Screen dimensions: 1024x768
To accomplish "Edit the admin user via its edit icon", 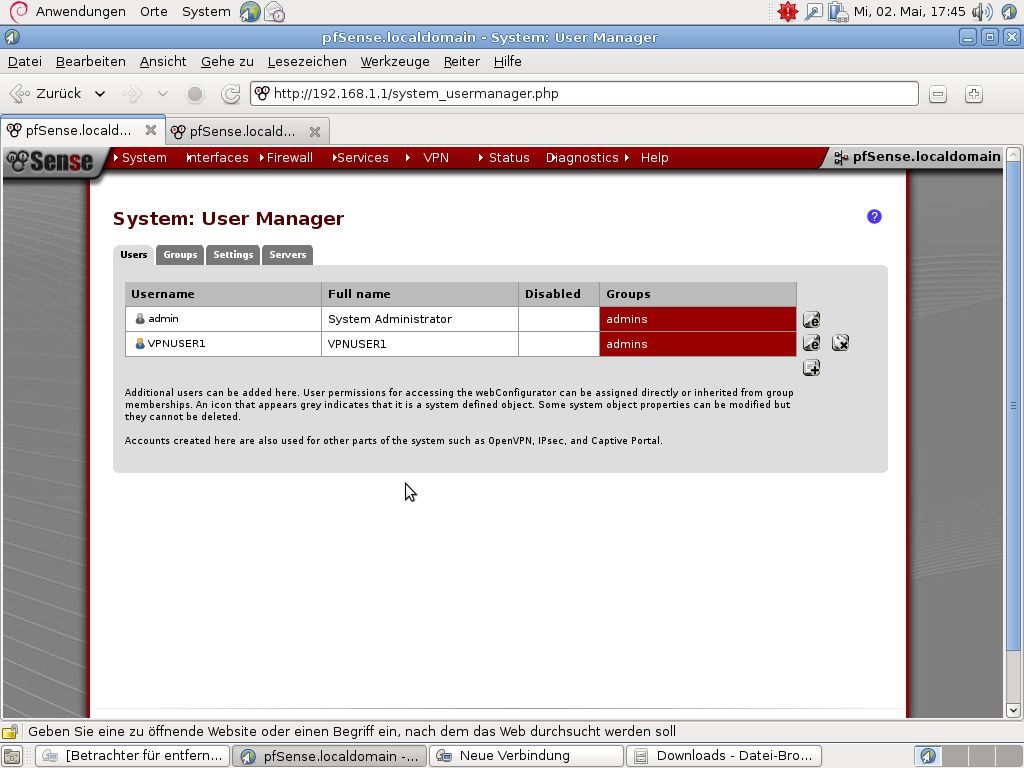I will pyautogui.click(x=811, y=319).
